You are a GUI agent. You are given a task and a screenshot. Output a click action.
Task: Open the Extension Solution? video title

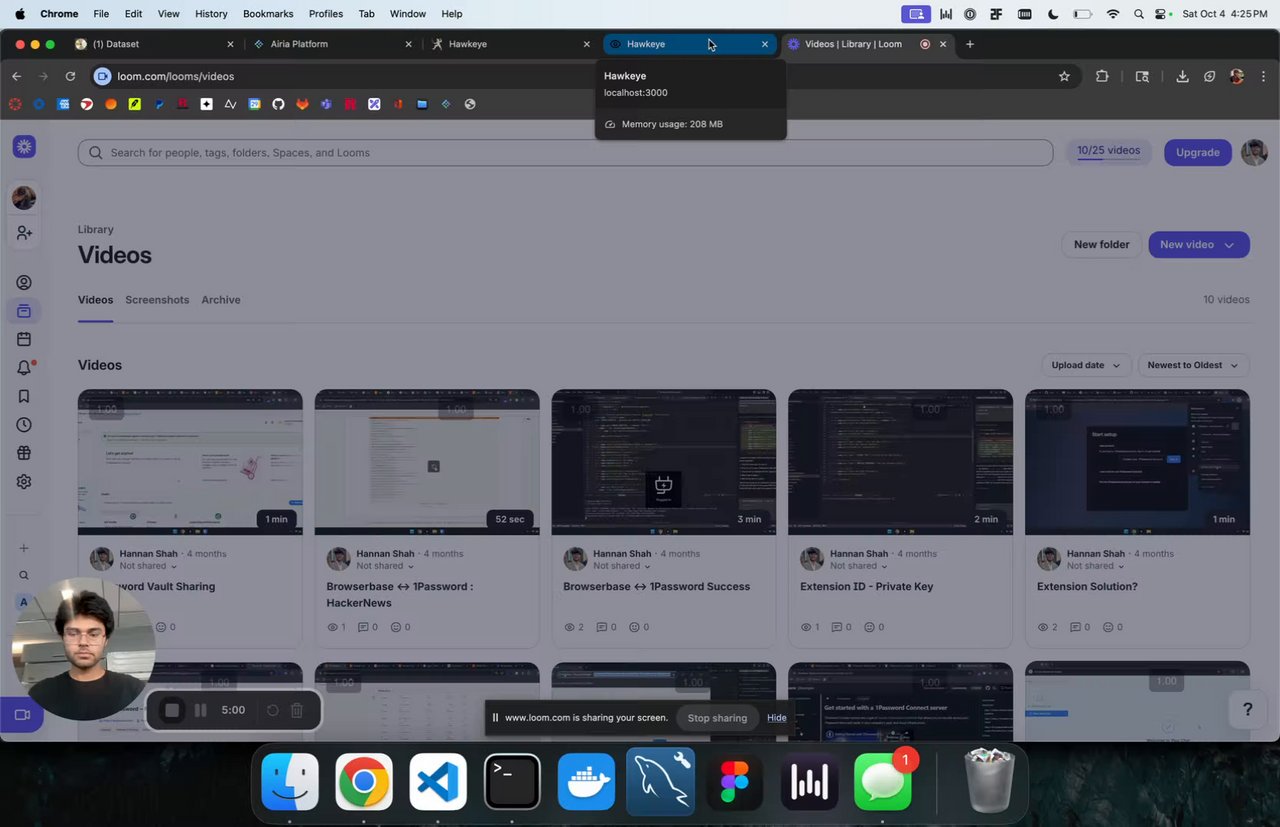coord(1087,587)
